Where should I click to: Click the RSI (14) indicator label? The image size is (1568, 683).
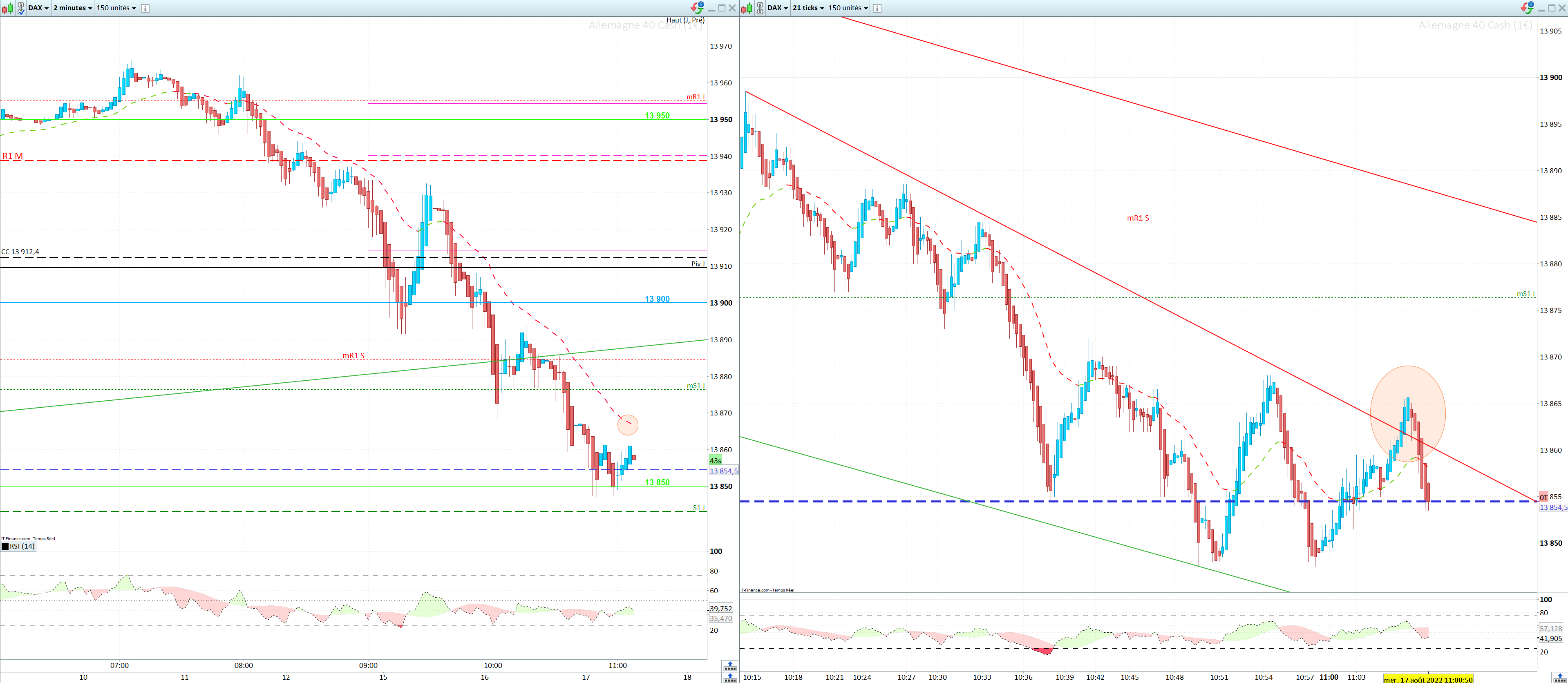click(22, 546)
